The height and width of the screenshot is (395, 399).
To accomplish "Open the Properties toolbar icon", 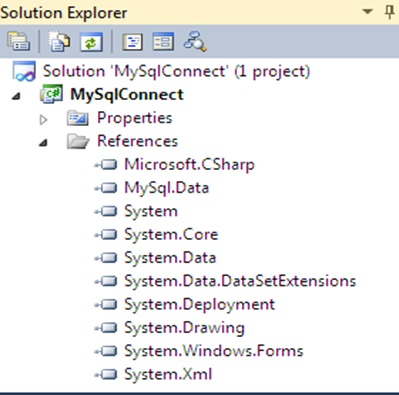I will (x=19, y=42).
